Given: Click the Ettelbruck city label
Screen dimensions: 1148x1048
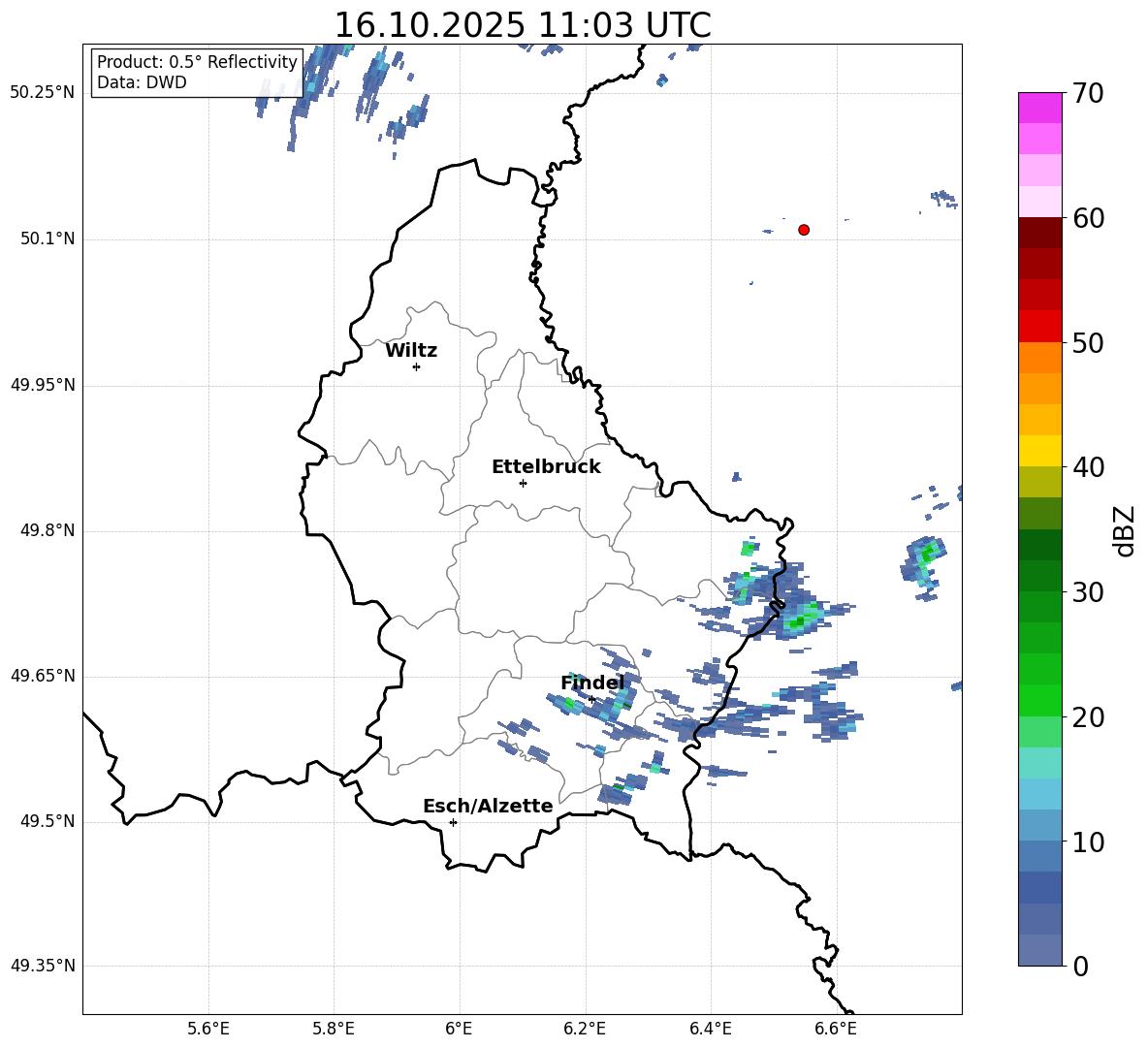Looking at the screenshot, I should 546,467.
